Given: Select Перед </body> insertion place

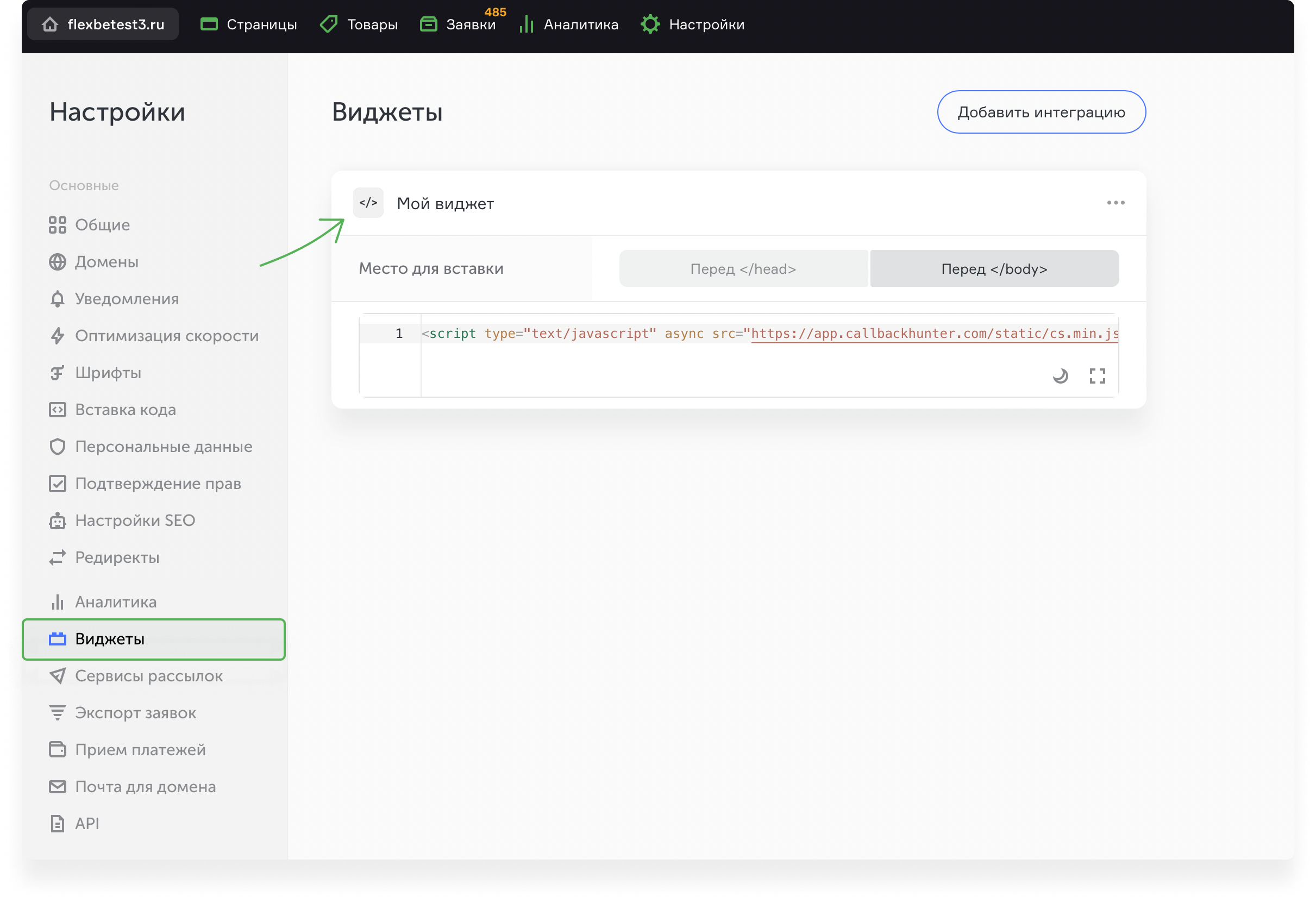Looking at the screenshot, I should (994, 268).
